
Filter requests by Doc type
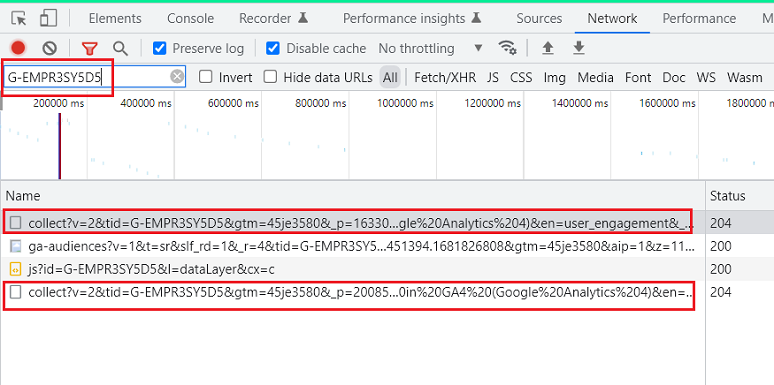674,77
